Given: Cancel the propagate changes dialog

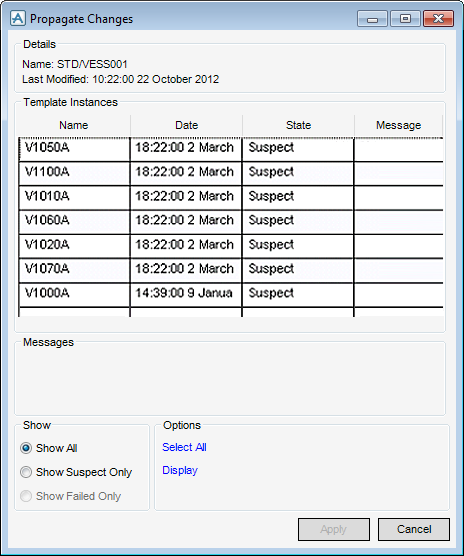Looking at the screenshot, I should coord(414,529).
